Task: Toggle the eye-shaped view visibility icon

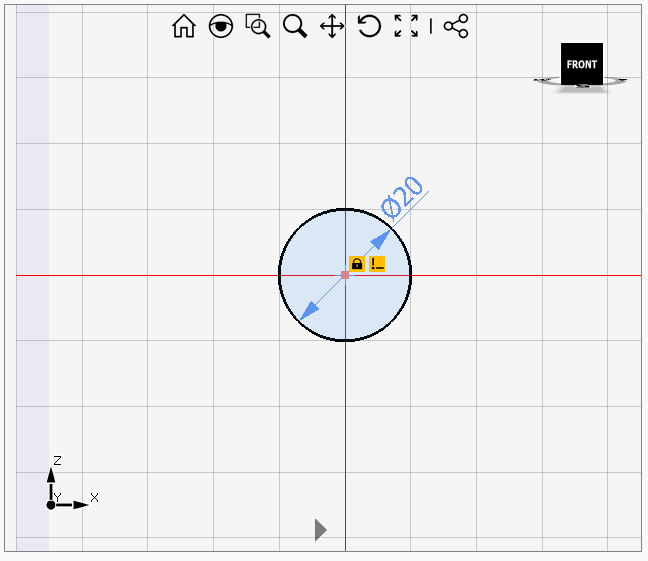Action: coord(221,27)
